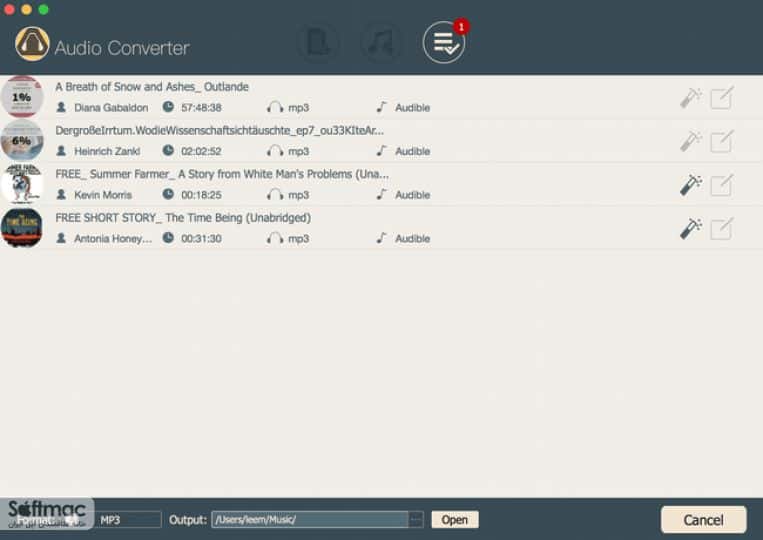
Task: Click the Audio Converter headphone logo
Action: click(x=32, y=44)
